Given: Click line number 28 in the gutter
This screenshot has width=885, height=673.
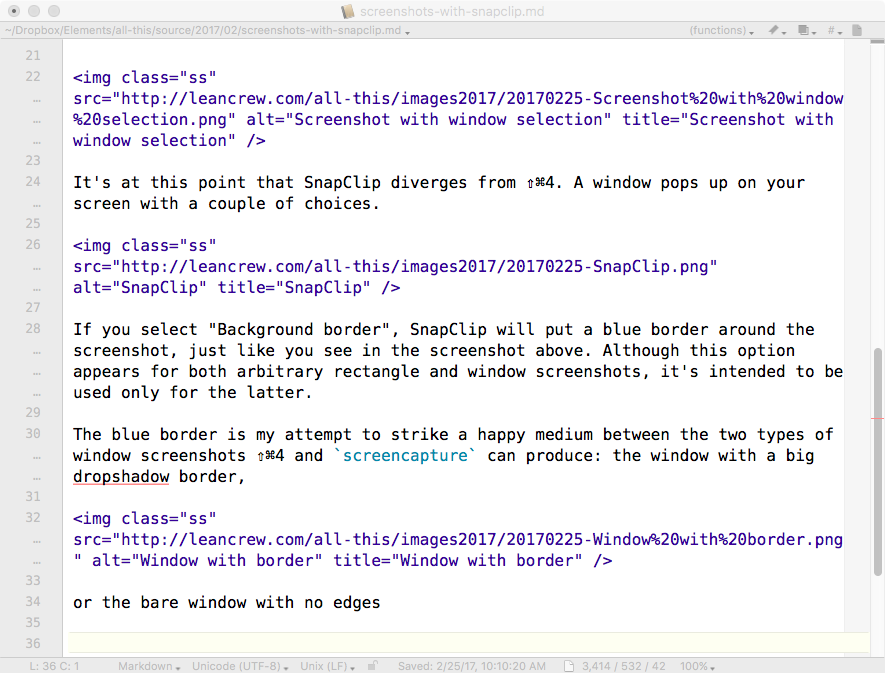Looking at the screenshot, I should pos(33,329).
